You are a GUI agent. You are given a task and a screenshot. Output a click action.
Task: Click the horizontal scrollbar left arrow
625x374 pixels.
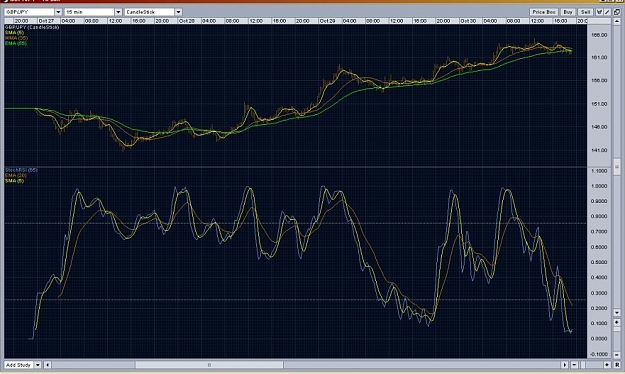click(47, 365)
